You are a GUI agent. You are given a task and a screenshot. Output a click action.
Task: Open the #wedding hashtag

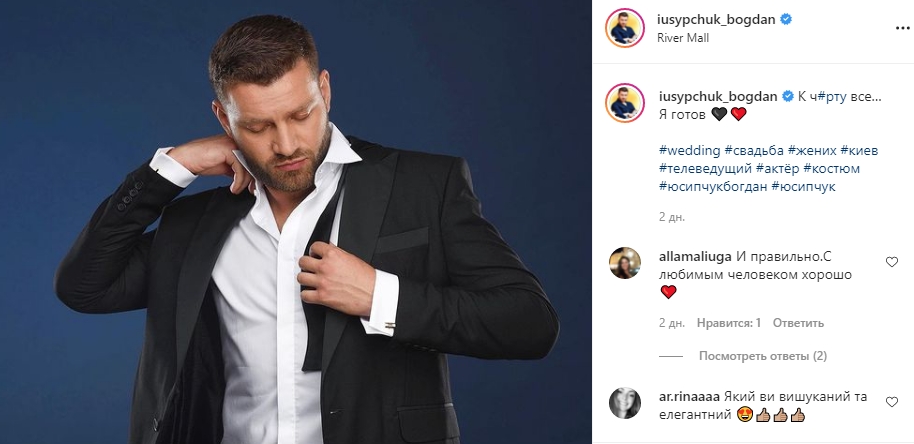[x=687, y=150]
